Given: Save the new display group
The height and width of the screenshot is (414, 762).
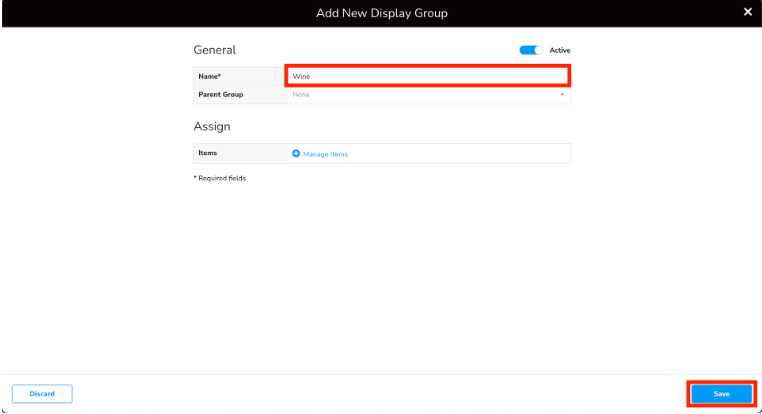Looking at the screenshot, I should coord(720,394).
